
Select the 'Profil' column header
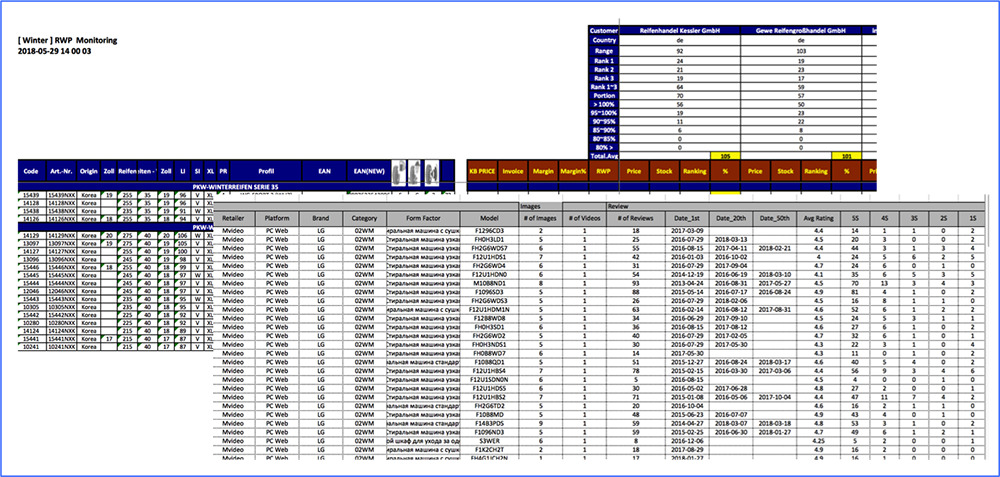pyautogui.click(x=266, y=171)
